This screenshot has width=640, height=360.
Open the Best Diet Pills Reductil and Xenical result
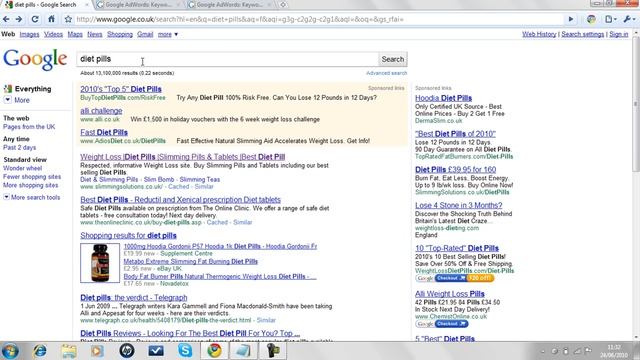tap(180, 200)
